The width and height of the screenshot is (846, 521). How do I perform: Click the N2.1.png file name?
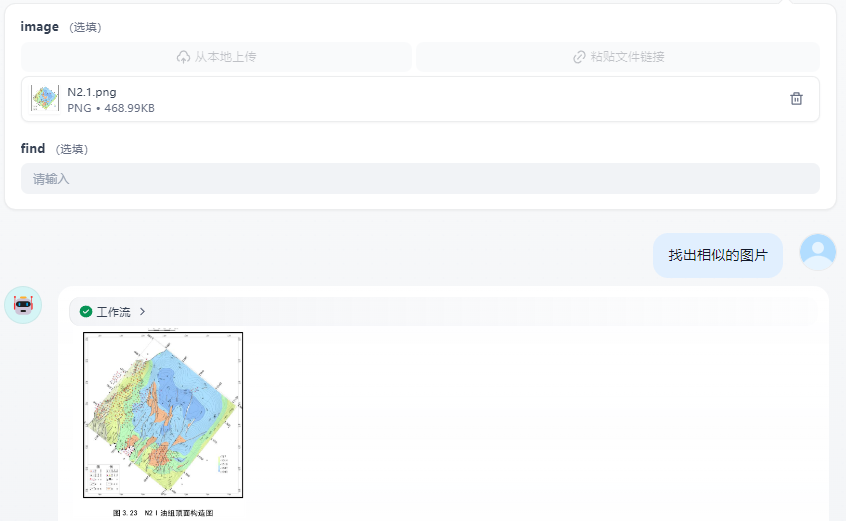[92, 92]
